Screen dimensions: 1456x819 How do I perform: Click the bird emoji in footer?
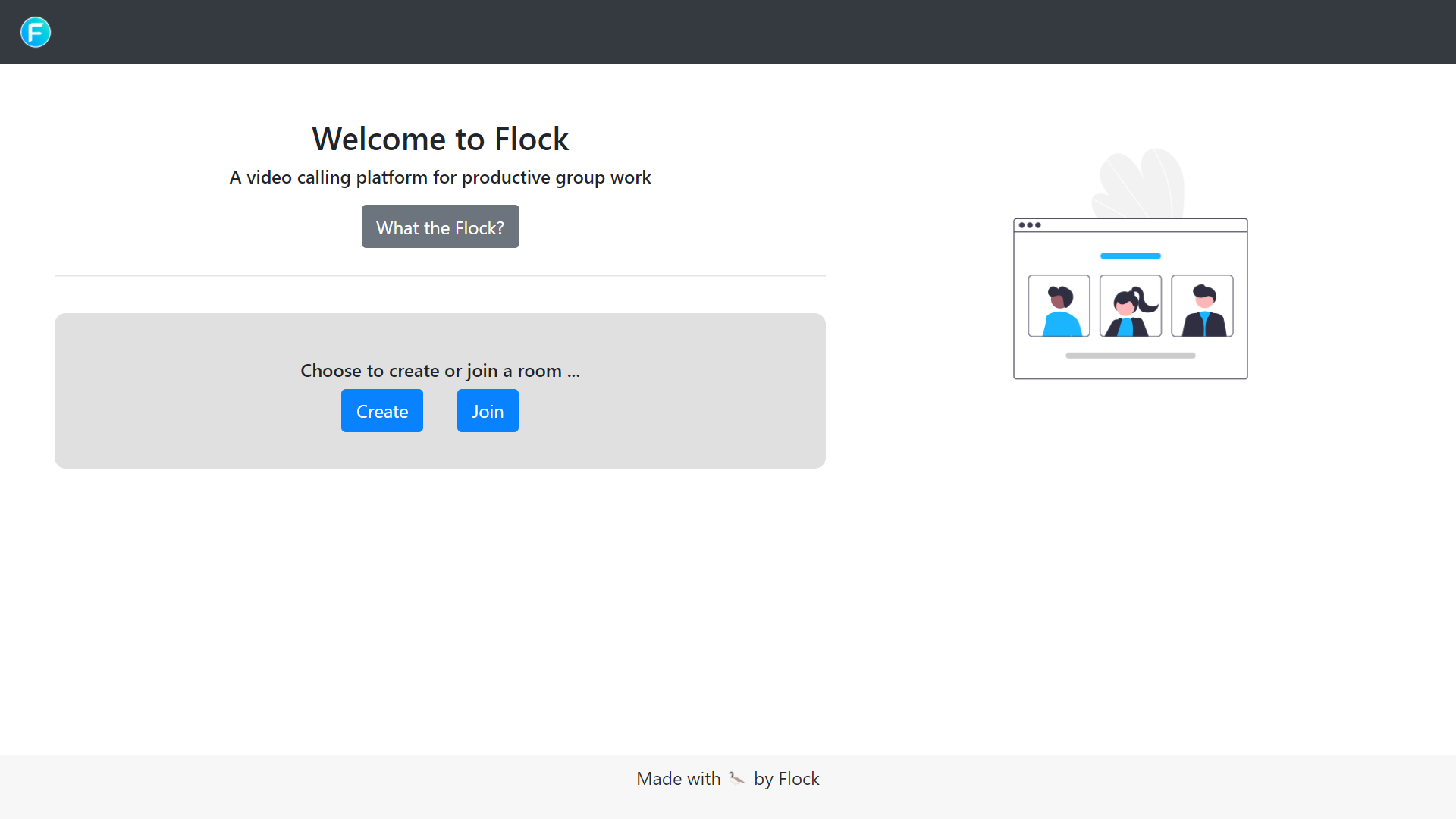(x=737, y=778)
